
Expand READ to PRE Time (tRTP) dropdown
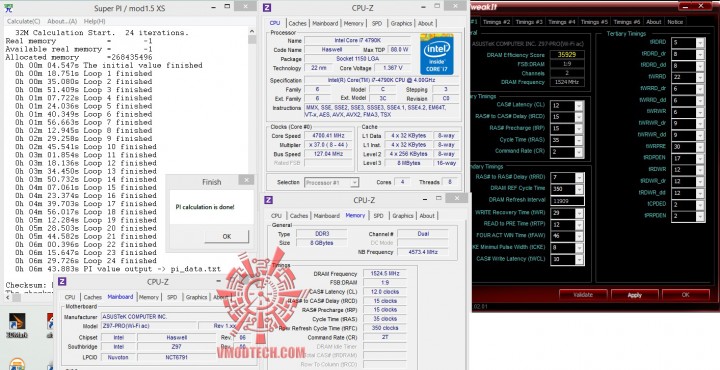579,225
